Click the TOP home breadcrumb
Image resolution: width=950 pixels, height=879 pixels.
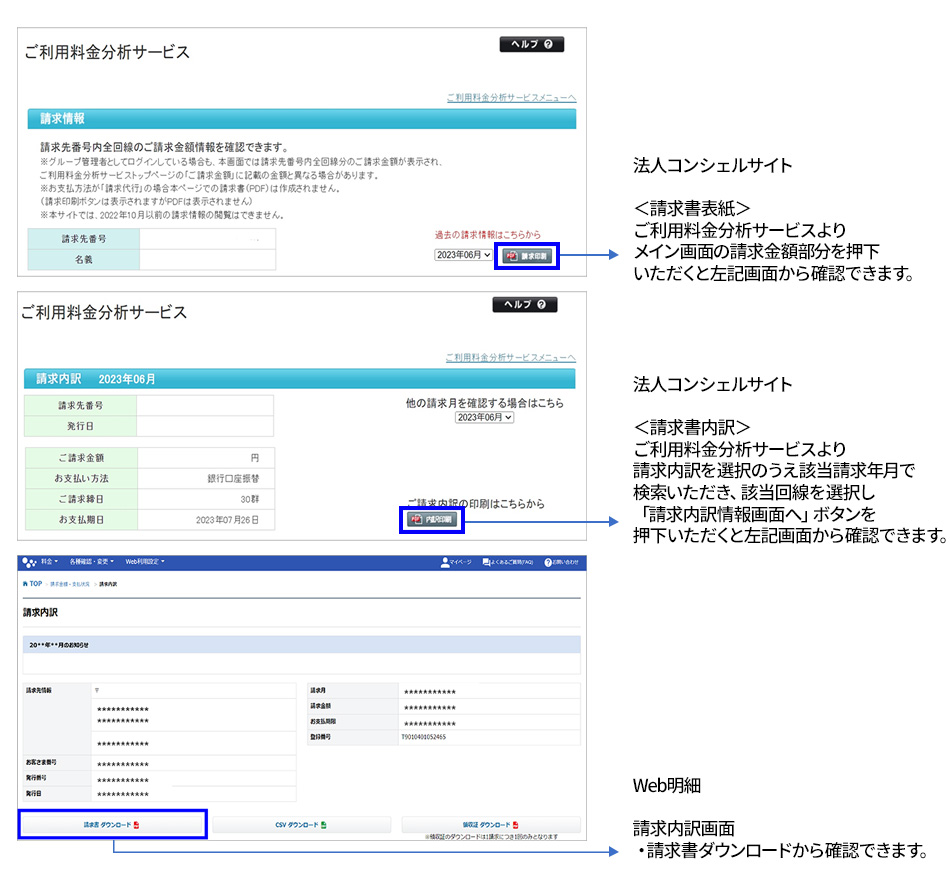coord(33,583)
